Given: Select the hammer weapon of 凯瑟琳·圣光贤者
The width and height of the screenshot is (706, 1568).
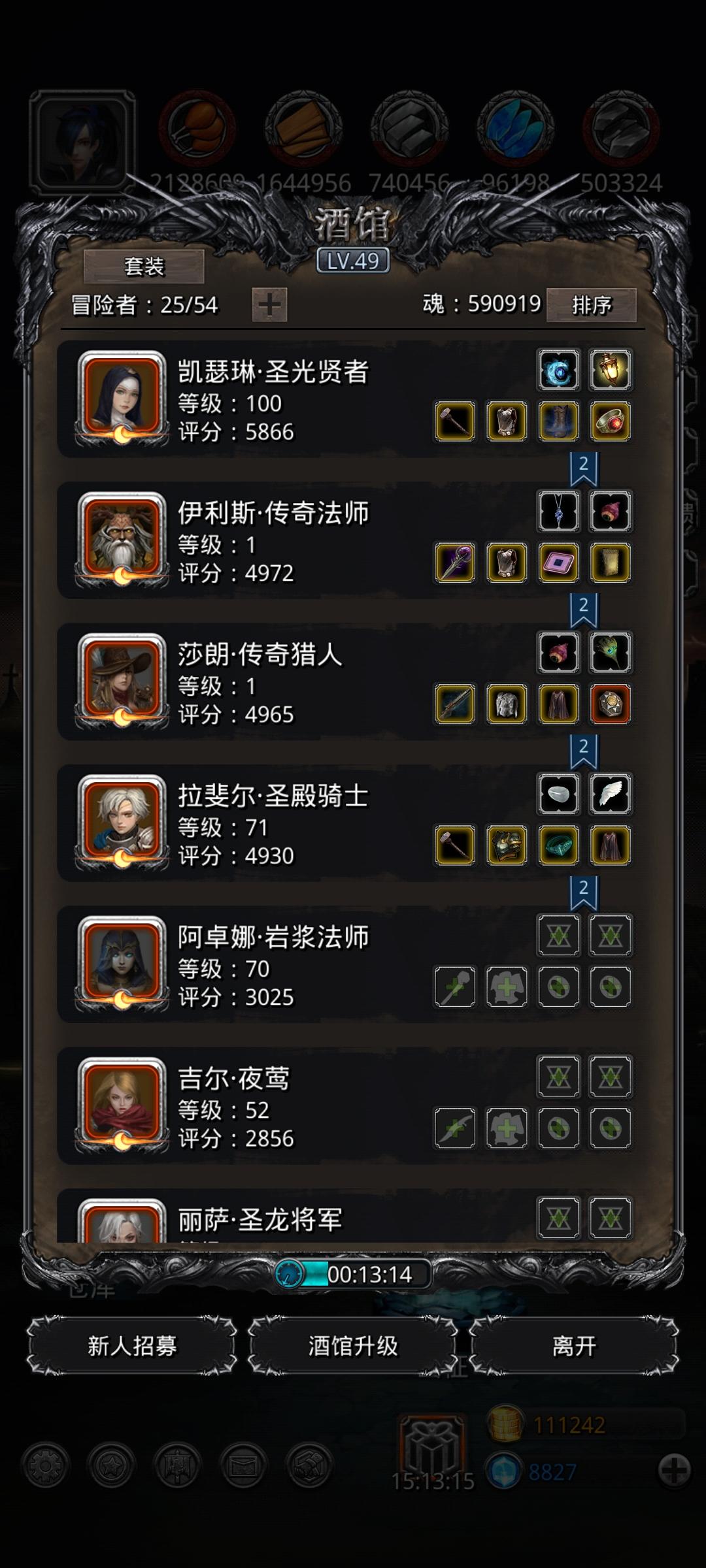Looking at the screenshot, I should 455,421.
